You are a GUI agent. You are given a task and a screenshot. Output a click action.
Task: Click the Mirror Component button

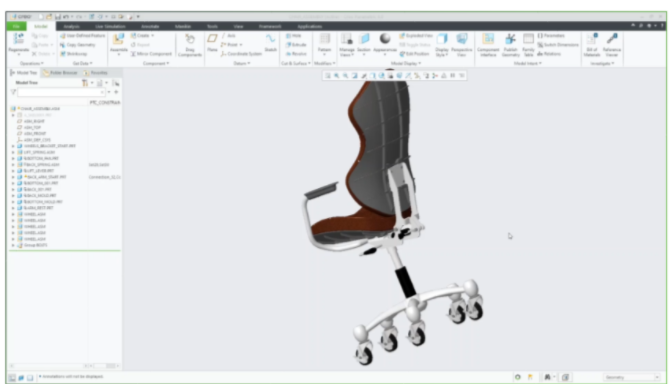[151, 54]
